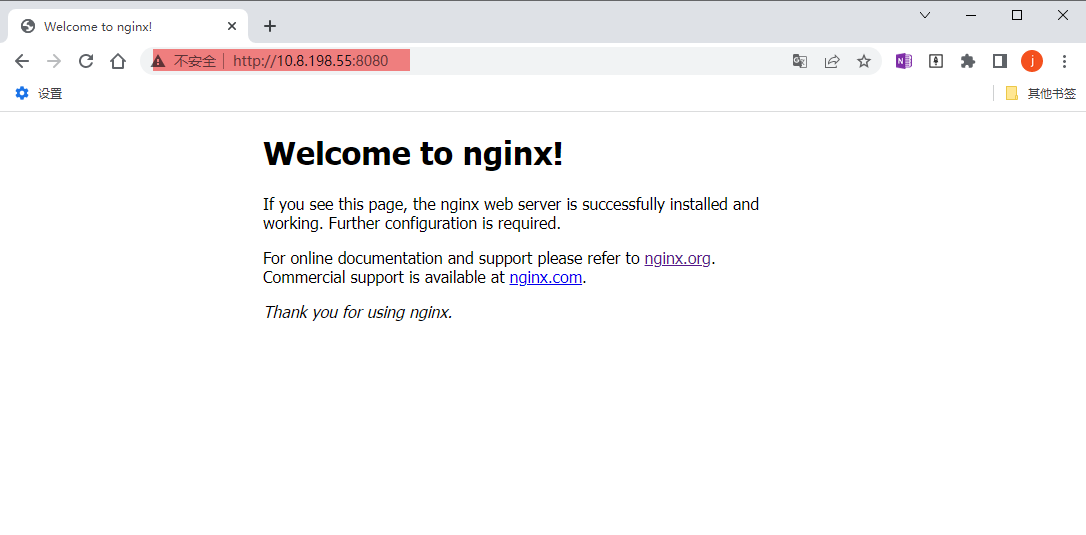Click the forward navigation arrow
This screenshot has height=535, width=1086.
coord(54,61)
